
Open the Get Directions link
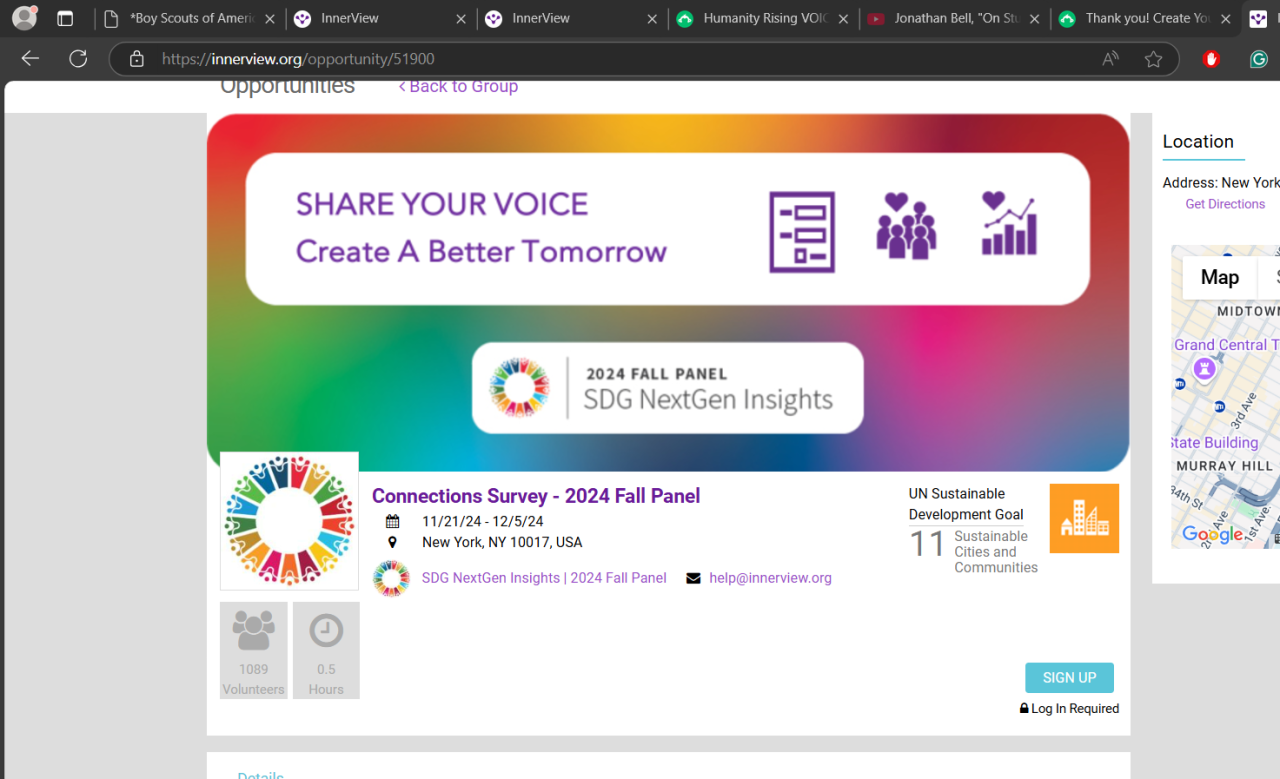click(1225, 204)
